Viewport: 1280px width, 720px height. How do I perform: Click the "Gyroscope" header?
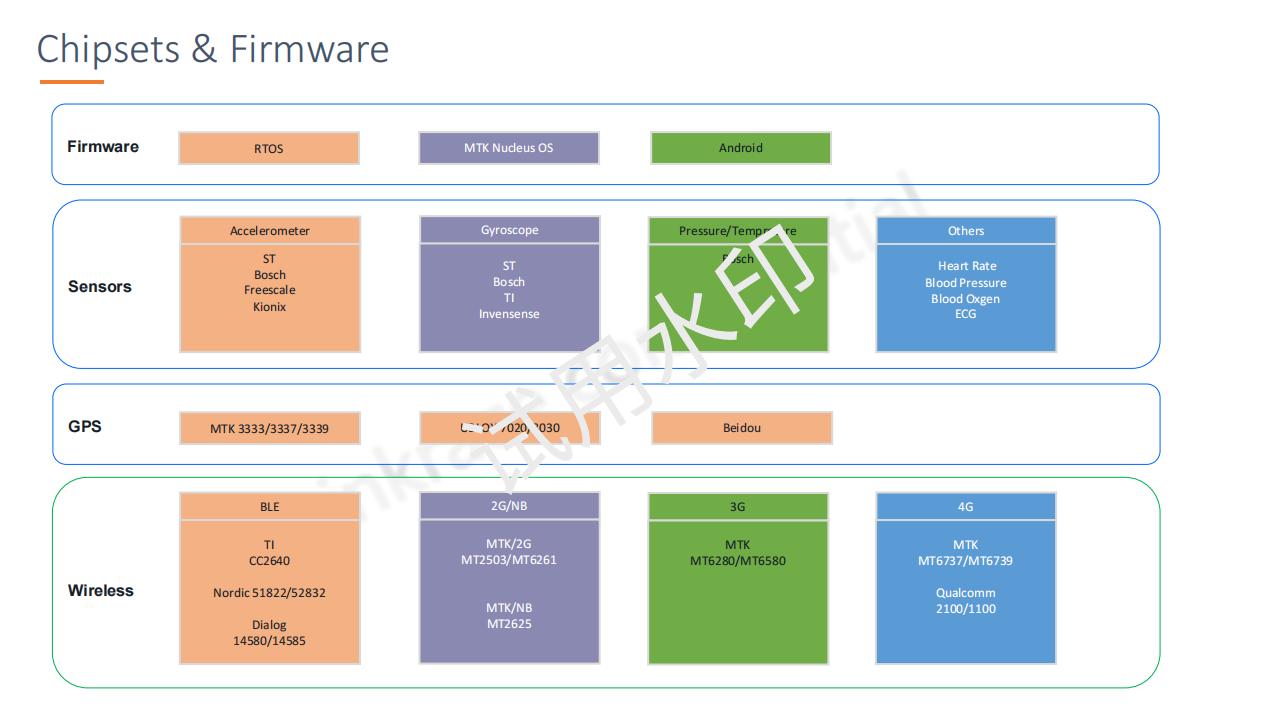(x=510, y=230)
